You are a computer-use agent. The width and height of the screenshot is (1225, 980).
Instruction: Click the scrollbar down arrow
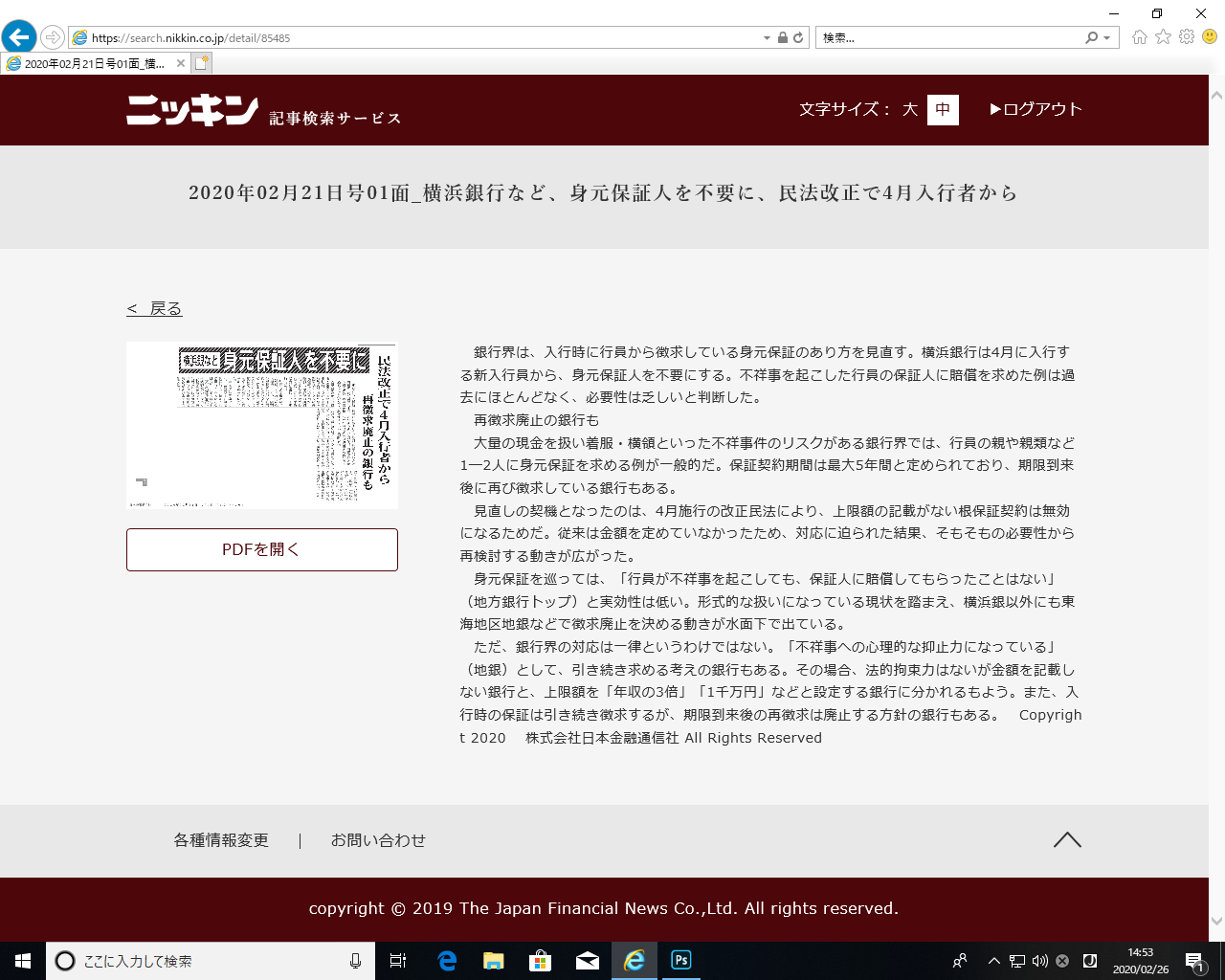coord(1217,921)
